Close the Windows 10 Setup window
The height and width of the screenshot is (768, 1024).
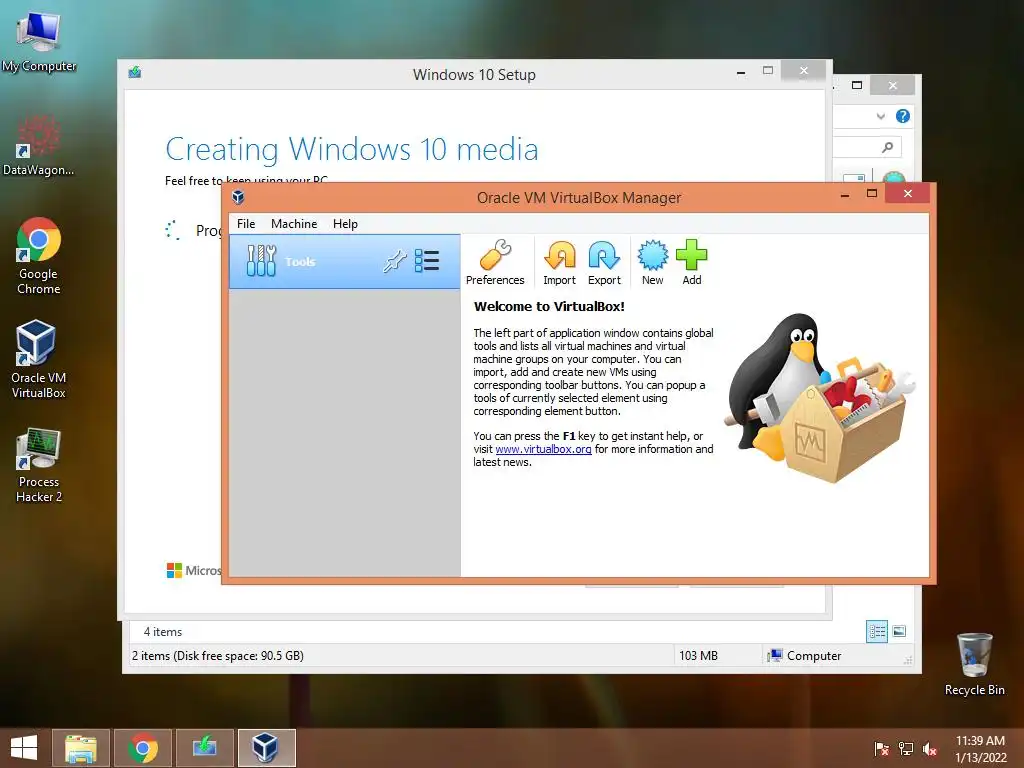coord(804,71)
